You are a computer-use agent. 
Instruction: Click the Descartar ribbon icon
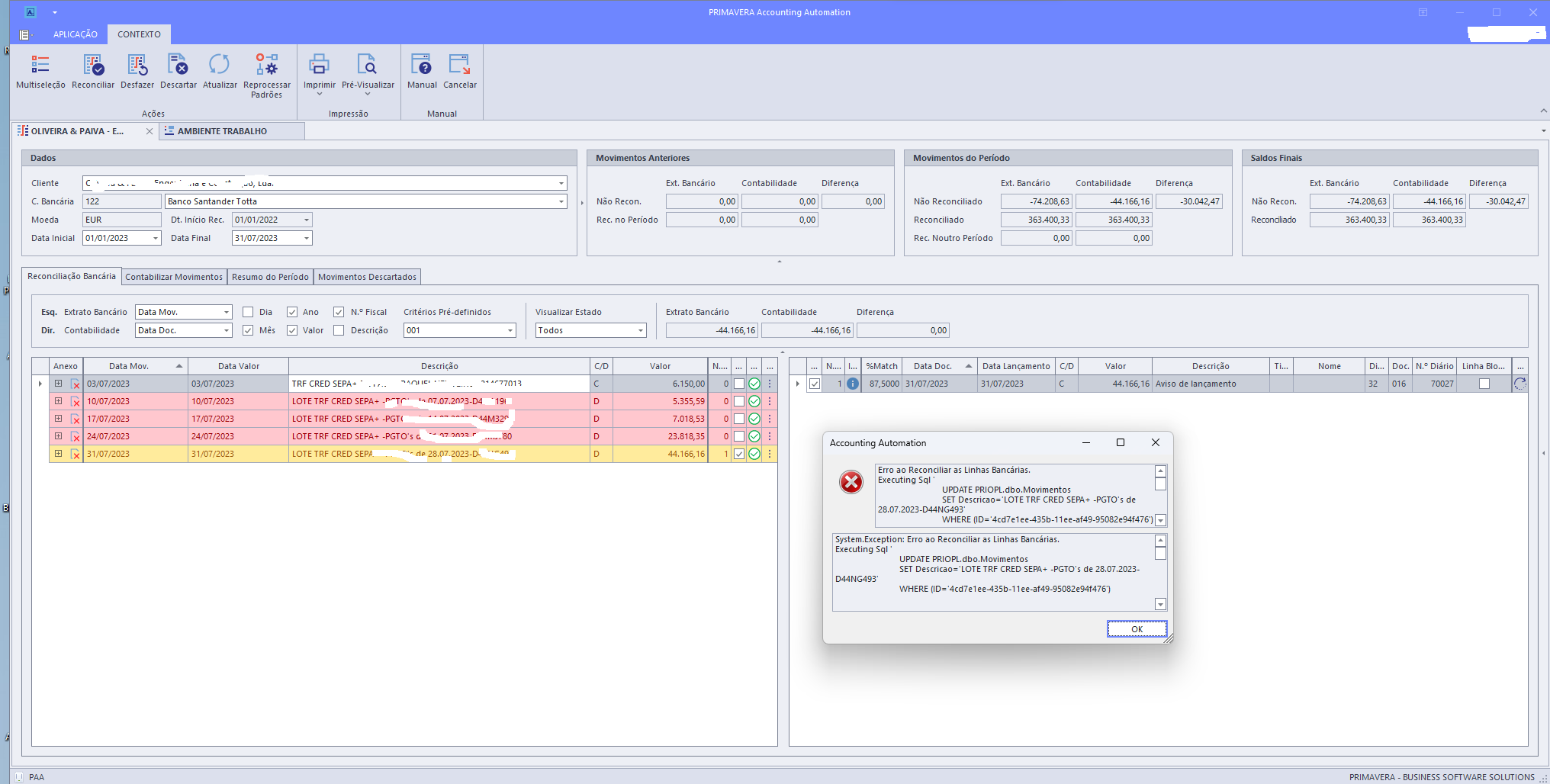click(x=178, y=66)
